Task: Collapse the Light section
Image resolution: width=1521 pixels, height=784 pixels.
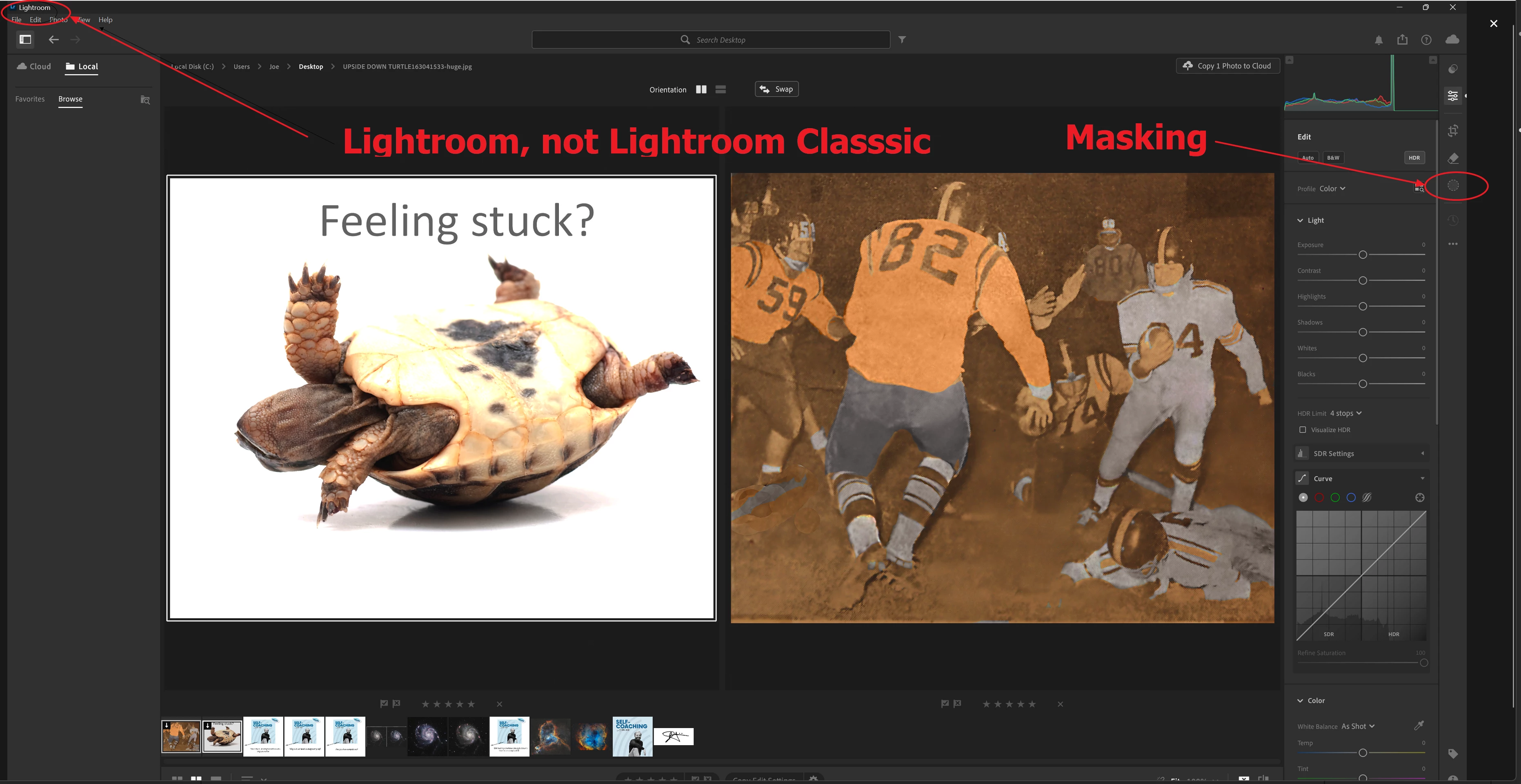Action: pos(1300,220)
